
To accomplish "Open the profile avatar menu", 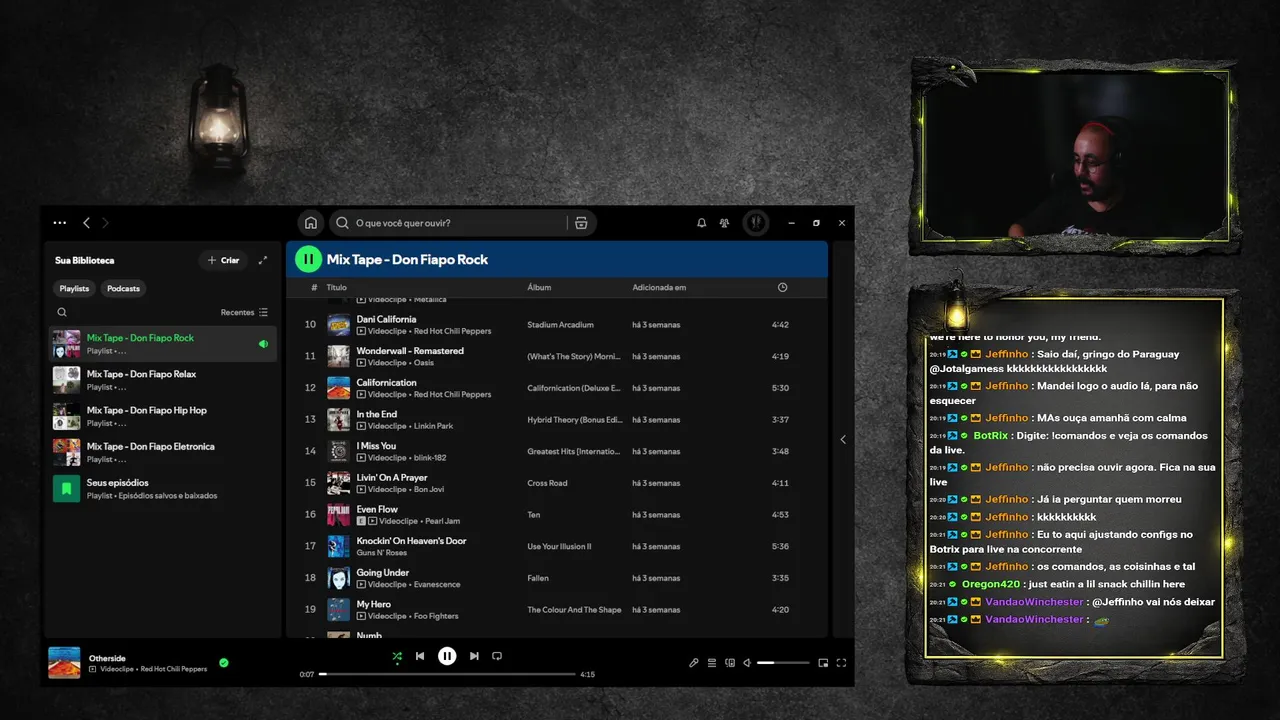I will 756,223.
